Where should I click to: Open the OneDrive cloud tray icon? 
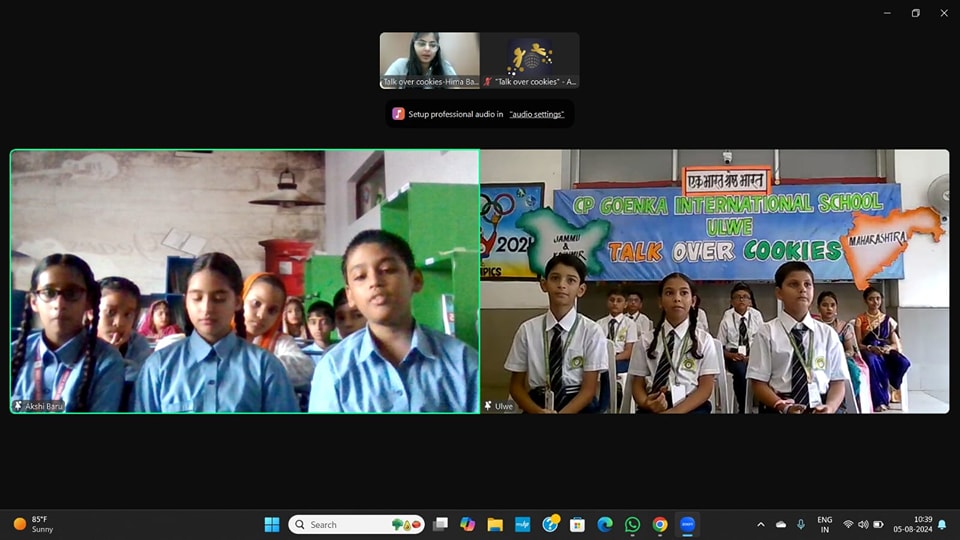tap(781, 525)
